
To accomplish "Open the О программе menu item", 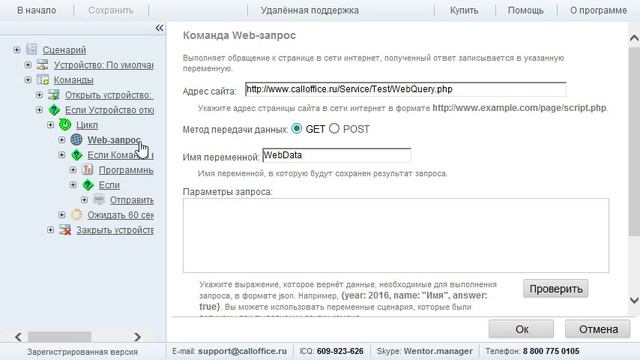I will 598,10.
